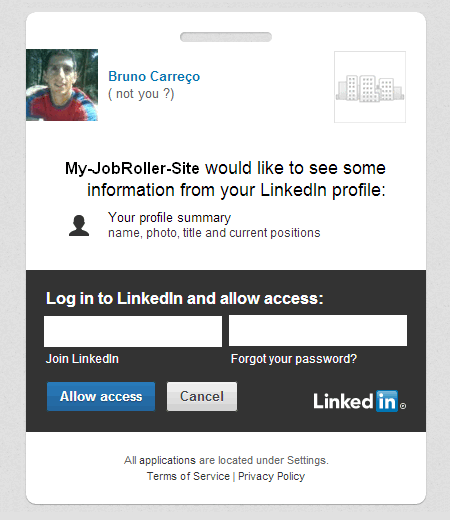Click the 'Log in to LinkedIn' heading
The image size is (450, 520).
113,298
